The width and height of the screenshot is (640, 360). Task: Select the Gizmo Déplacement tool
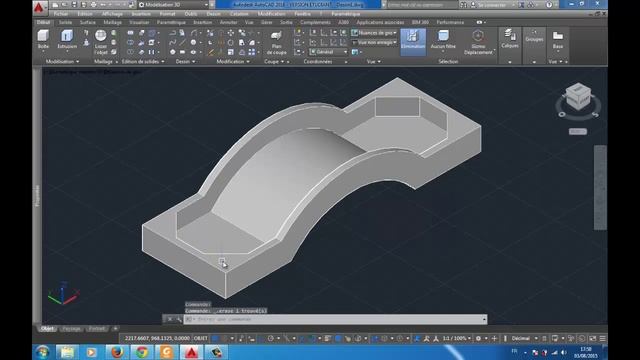pyautogui.click(x=478, y=42)
